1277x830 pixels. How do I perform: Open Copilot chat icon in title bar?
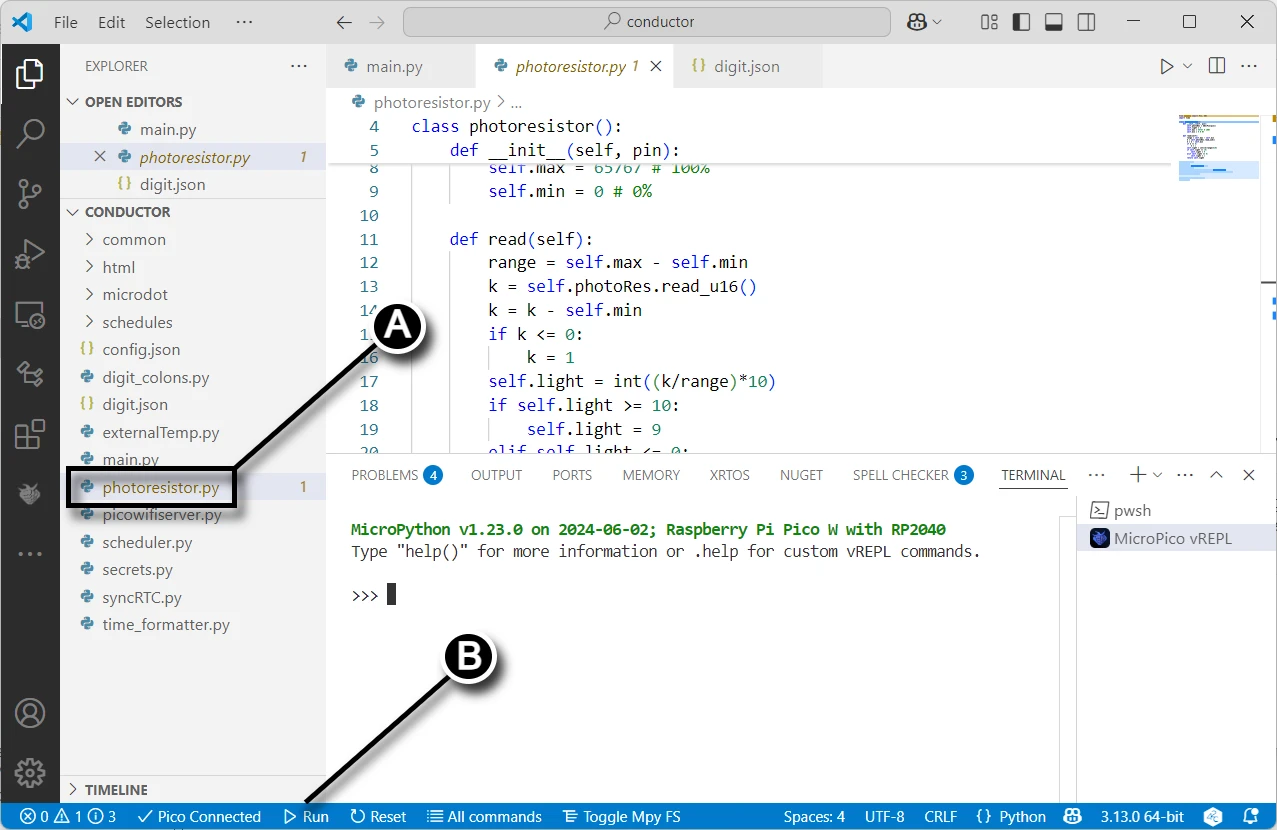tap(917, 22)
